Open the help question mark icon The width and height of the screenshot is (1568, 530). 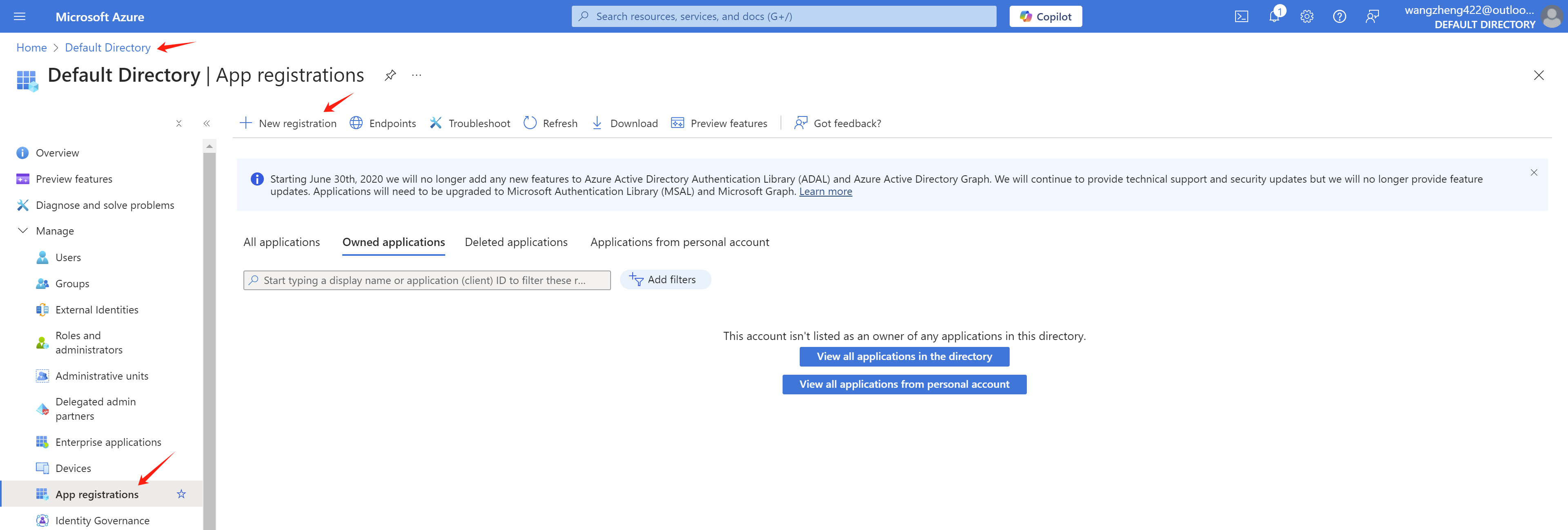[x=1339, y=16]
